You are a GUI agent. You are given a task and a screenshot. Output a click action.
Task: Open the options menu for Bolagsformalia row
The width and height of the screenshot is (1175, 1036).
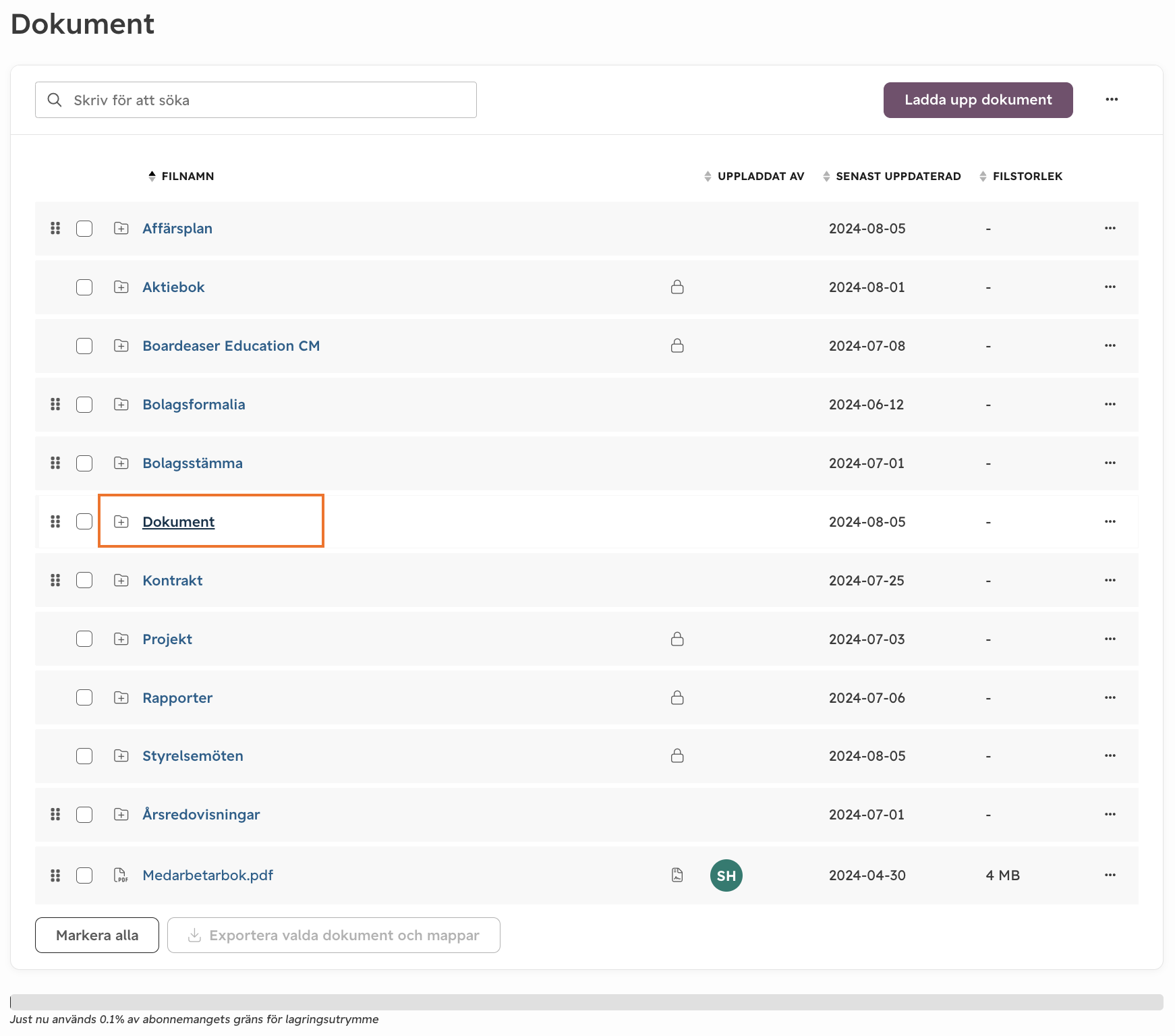1110,405
